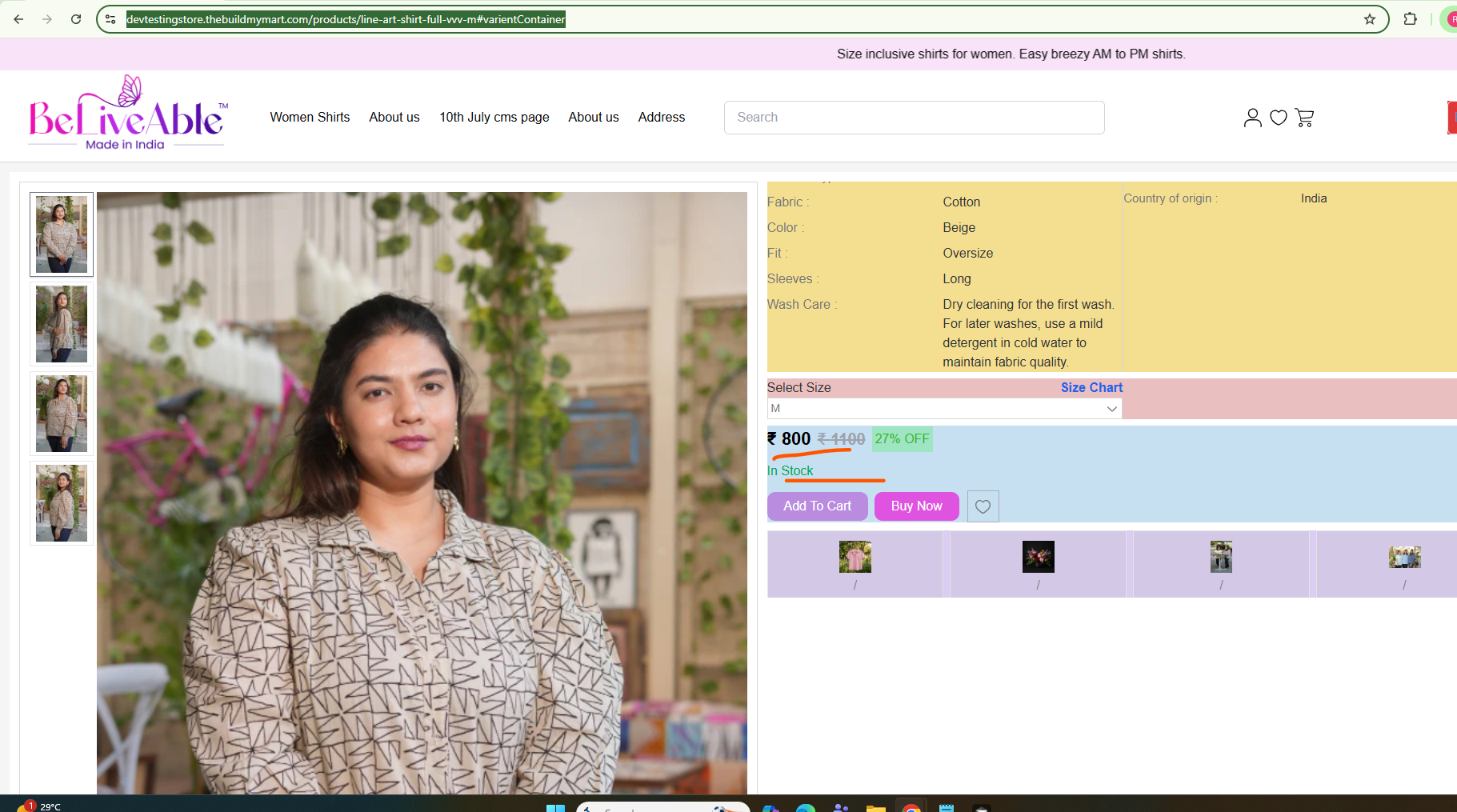Click the 27% OFF discount badge
Screen dimensions: 1457x812
click(x=902, y=439)
